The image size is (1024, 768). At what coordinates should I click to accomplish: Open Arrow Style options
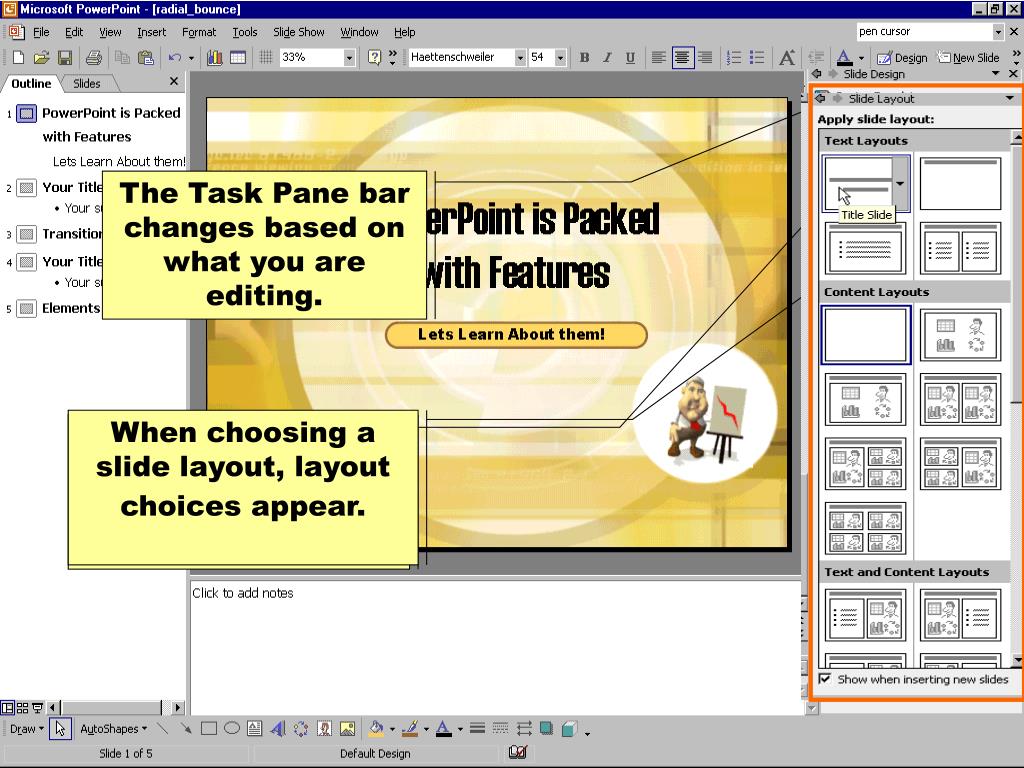tap(524, 728)
